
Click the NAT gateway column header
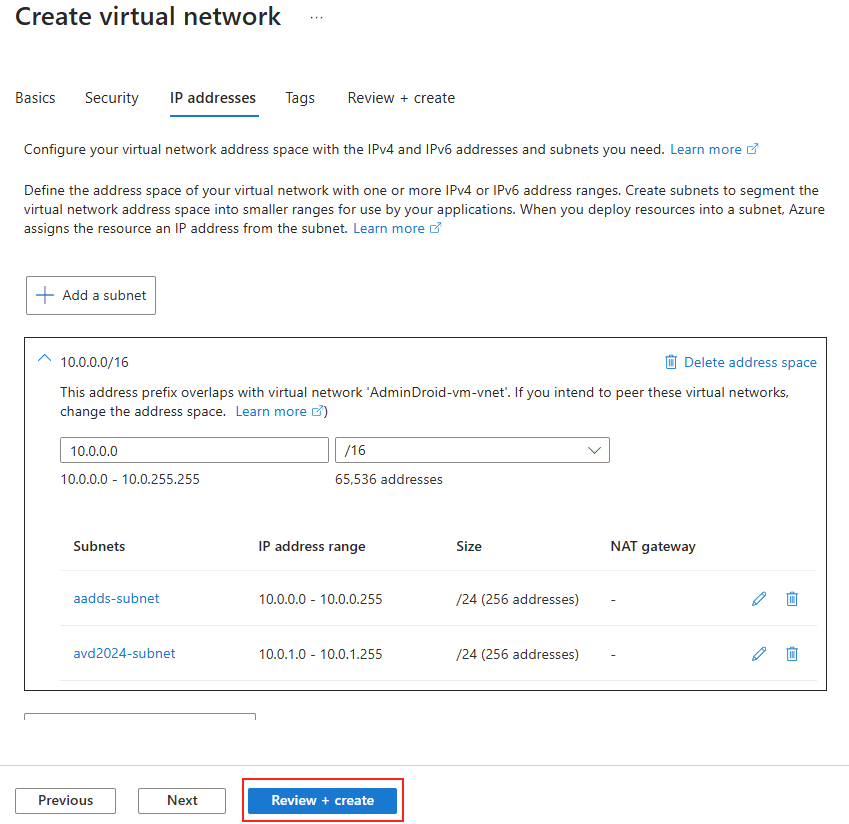point(653,546)
